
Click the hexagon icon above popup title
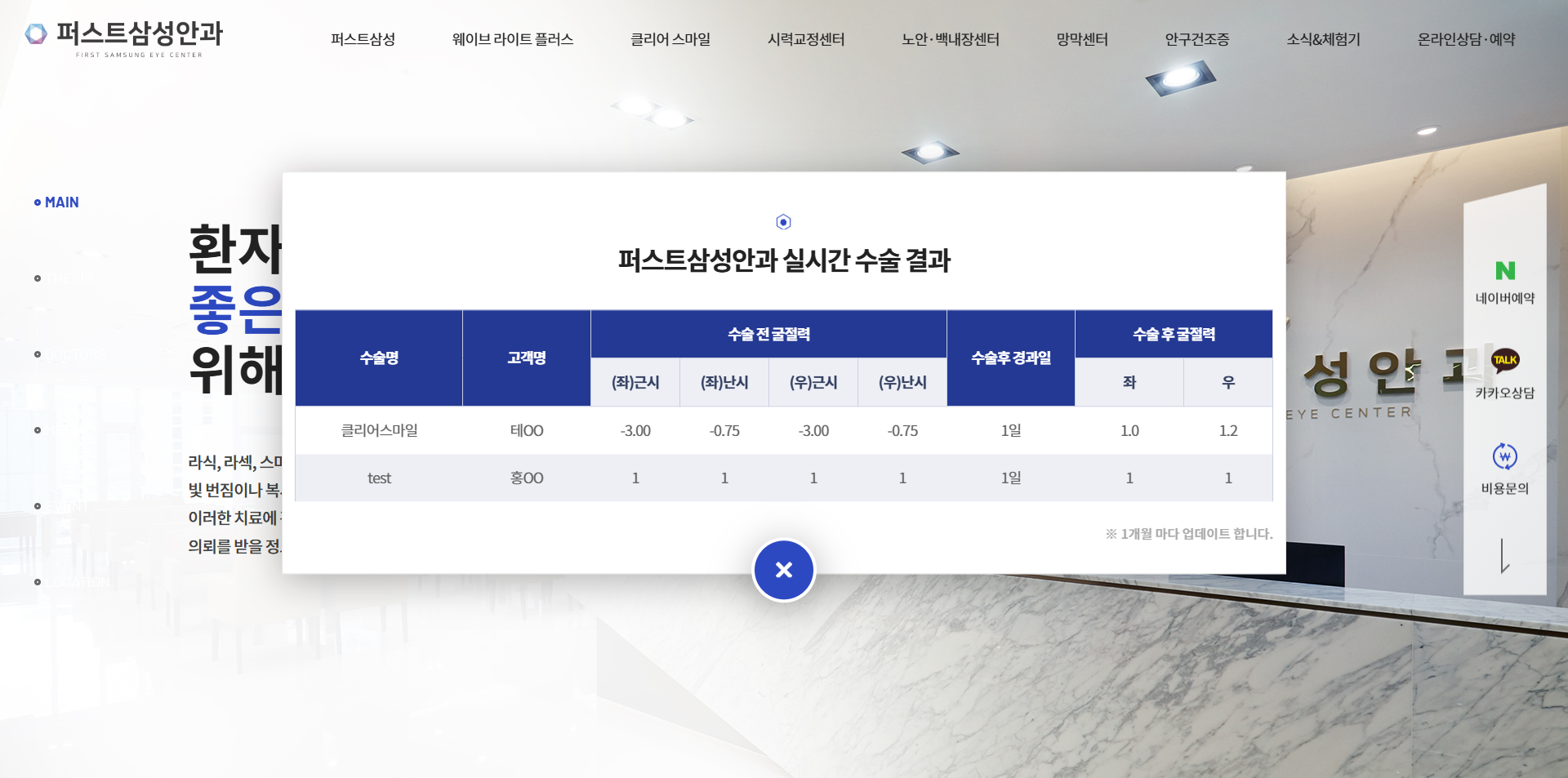click(783, 222)
